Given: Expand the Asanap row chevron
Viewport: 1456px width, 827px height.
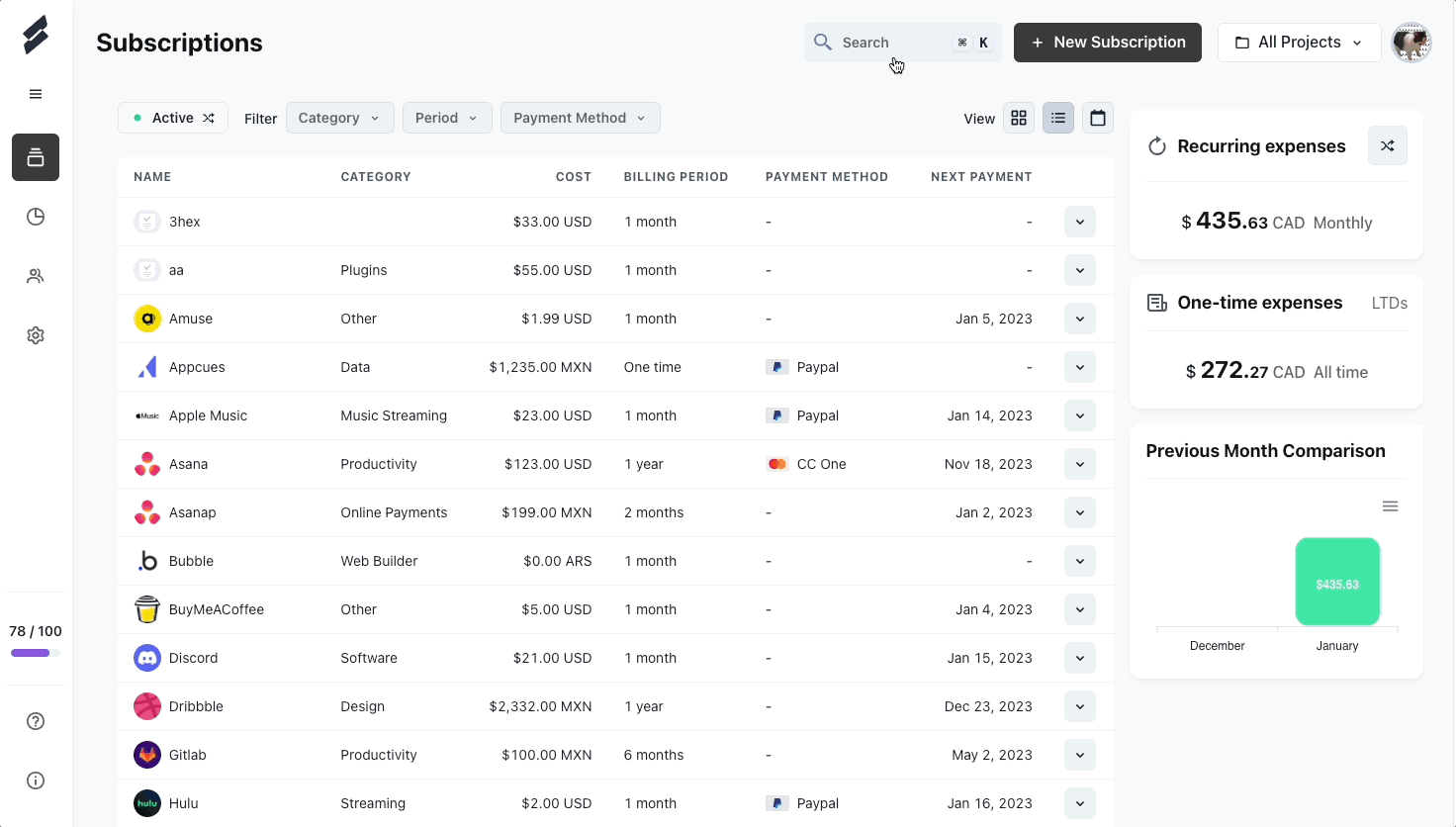Looking at the screenshot, I should point(1080,512).
